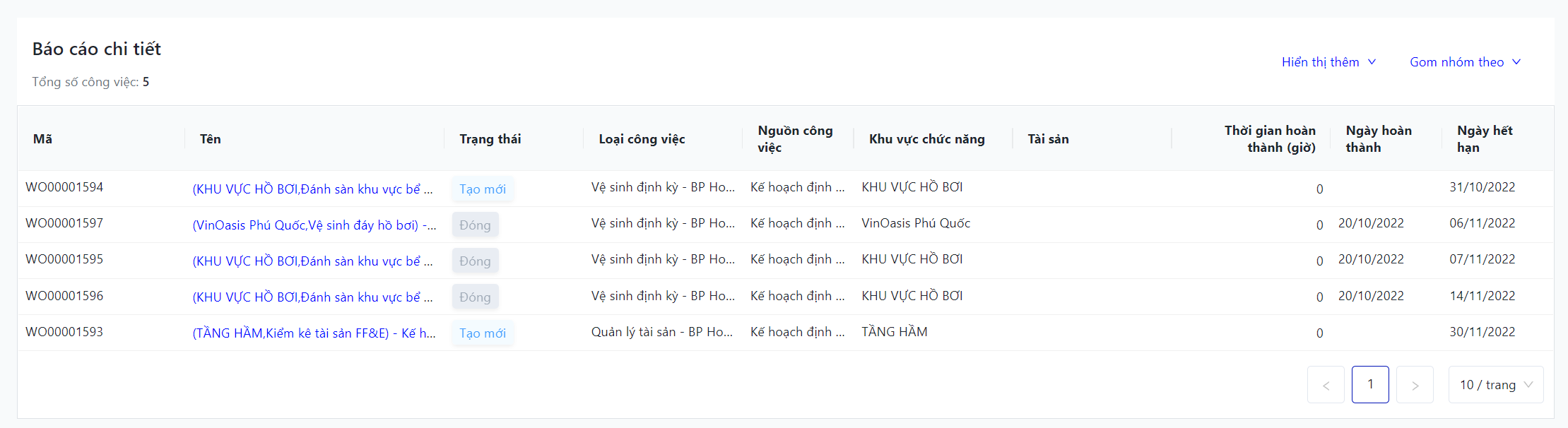This screenshot has width=1568, height=428.
Task: Click the 'Tạo mới' status tag of WO00001594
Action: coord(483,189)
